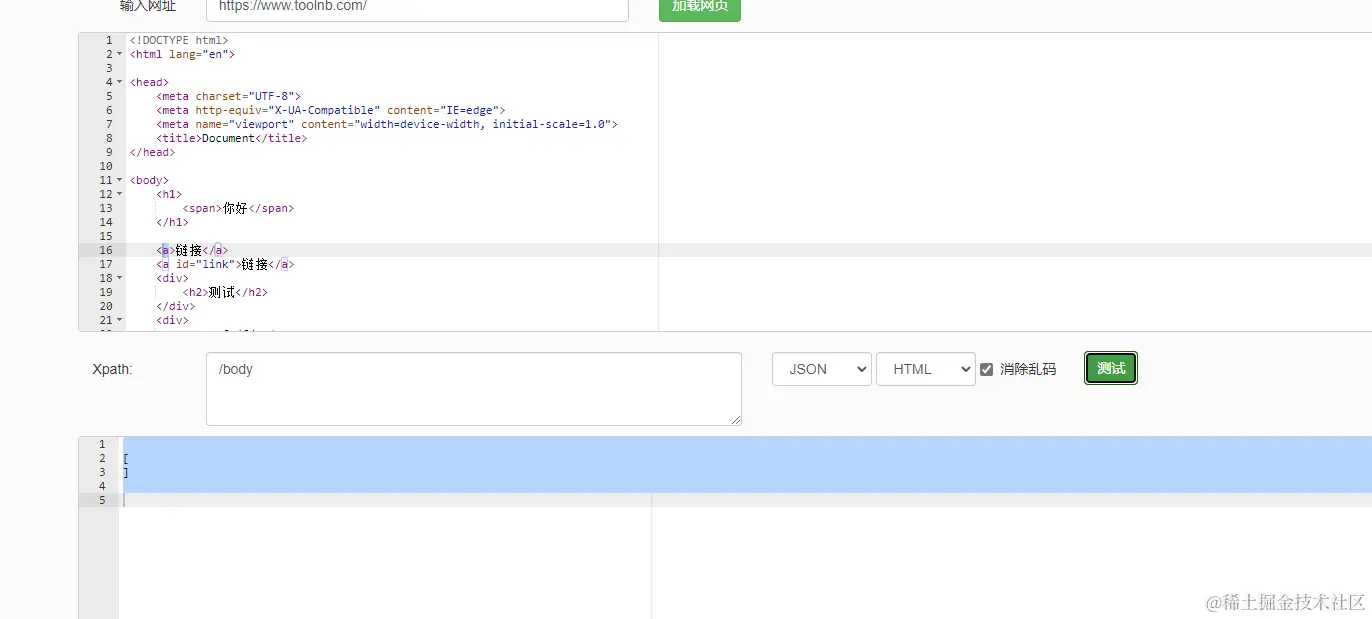The image size is (1372, 619).
Task: Collapse the head fold arrow on line 4
Action: click(120, 82)
